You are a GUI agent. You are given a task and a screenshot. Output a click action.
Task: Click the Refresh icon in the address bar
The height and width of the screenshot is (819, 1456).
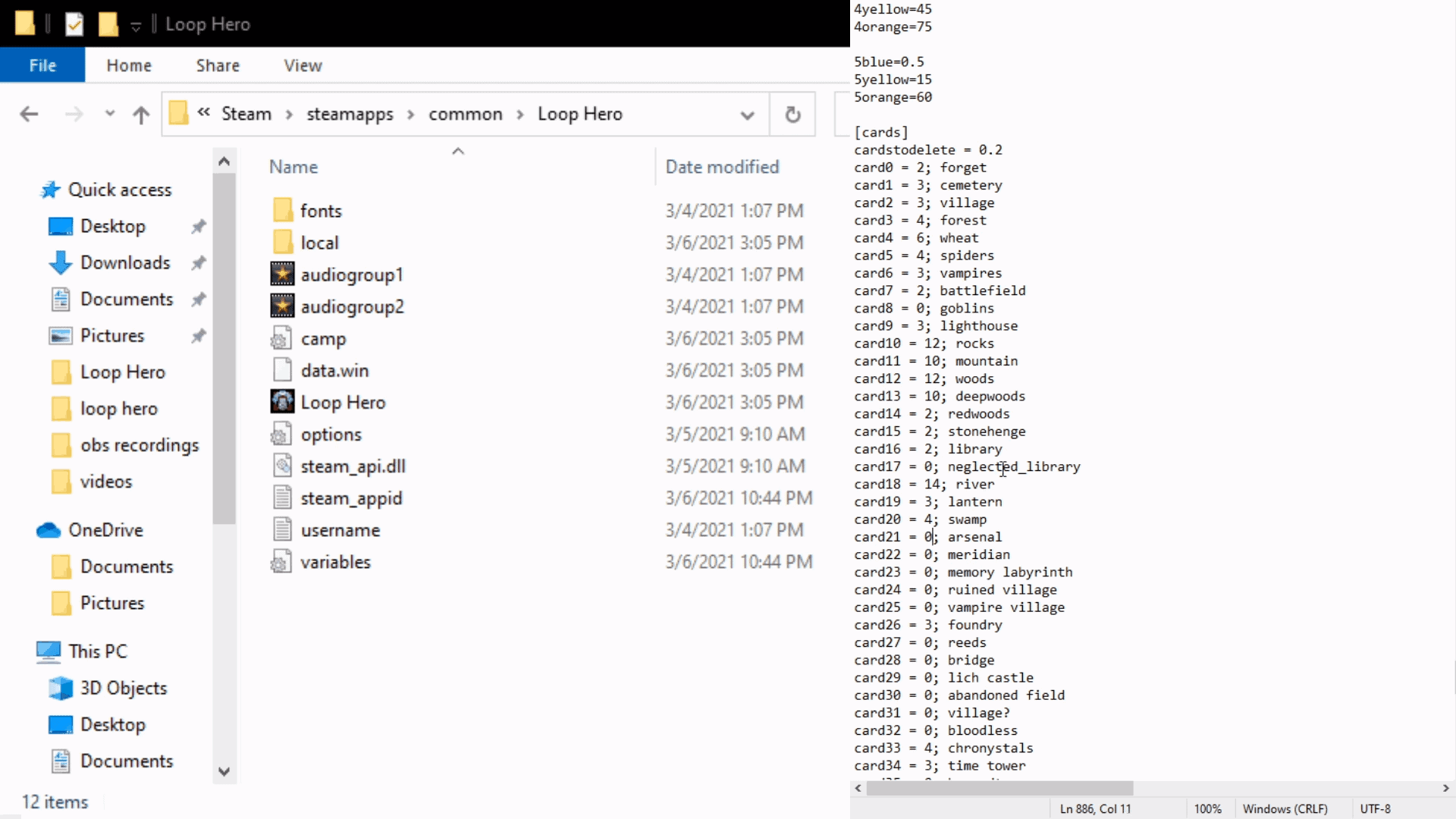pos(792,114)
